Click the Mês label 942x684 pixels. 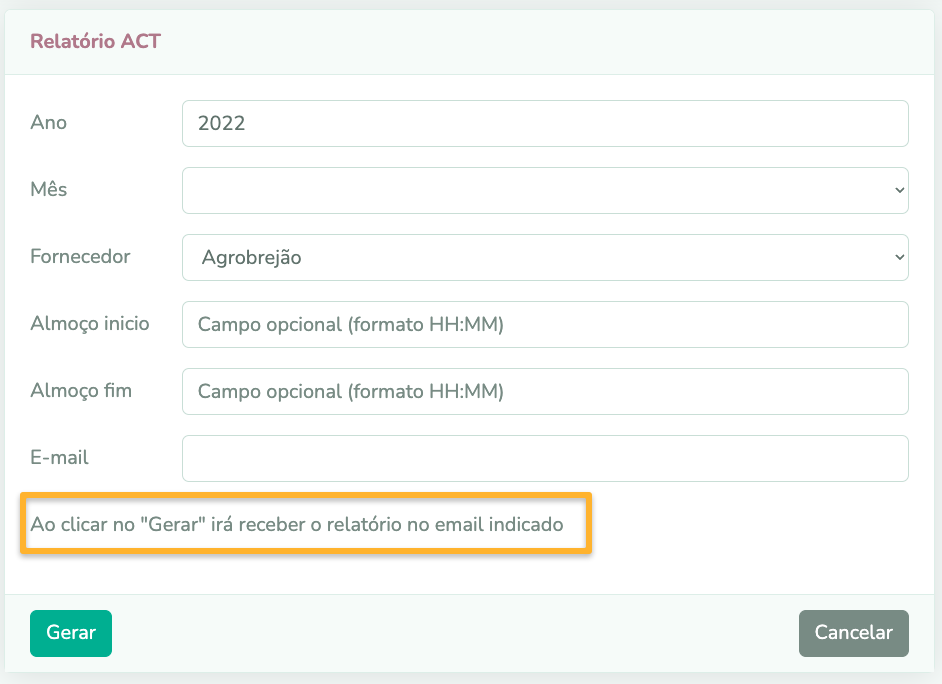(49, 189)
